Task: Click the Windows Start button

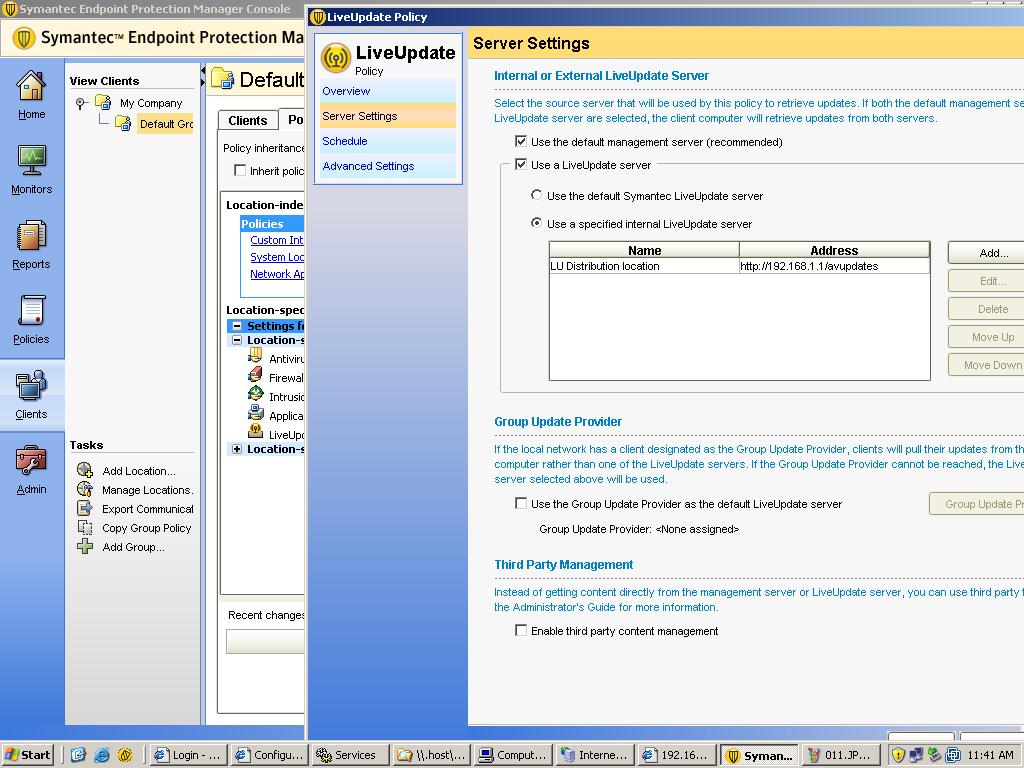Action: tap(28, 755)
